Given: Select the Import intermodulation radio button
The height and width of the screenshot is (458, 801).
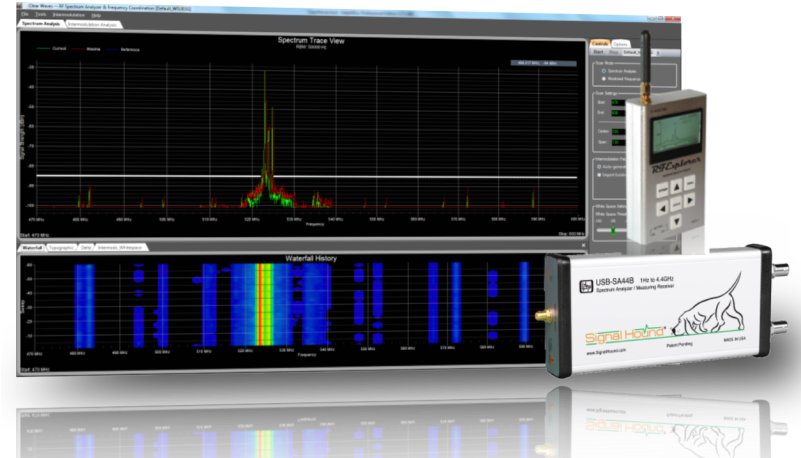Looking at the screenshot, I should (599, 175).
